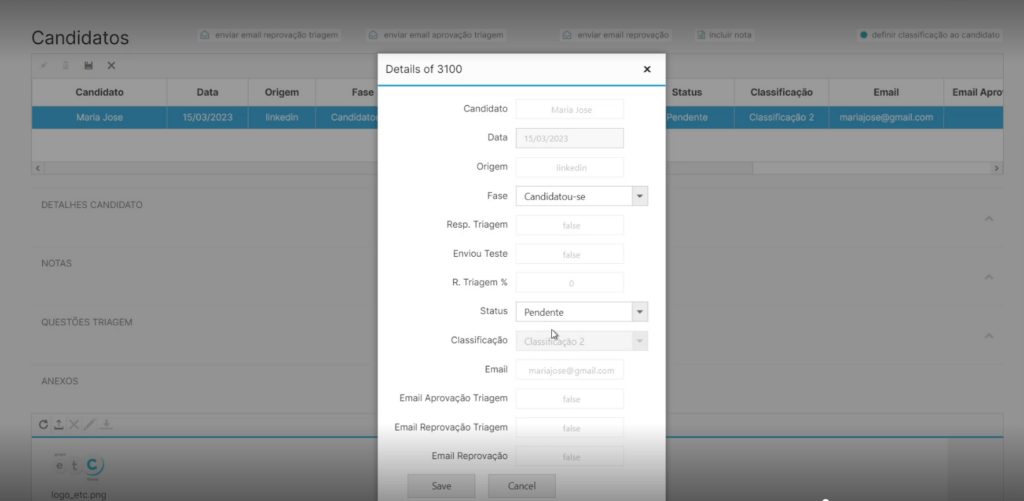Image resolution: width=1024 pixels, height=501 pixels.
Task: Click the Fase combo box showing Candidatou-se
Action: tap(582, 196)
